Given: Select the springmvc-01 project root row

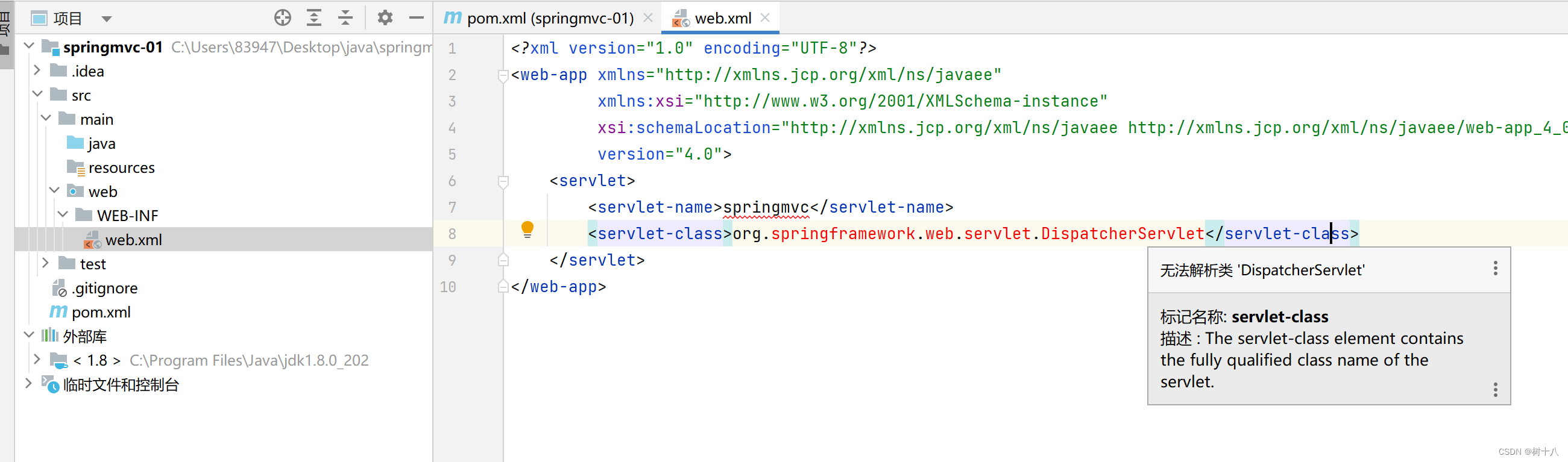Looking at the screenshot, I should pyautogui.click(x=223, y=47).
